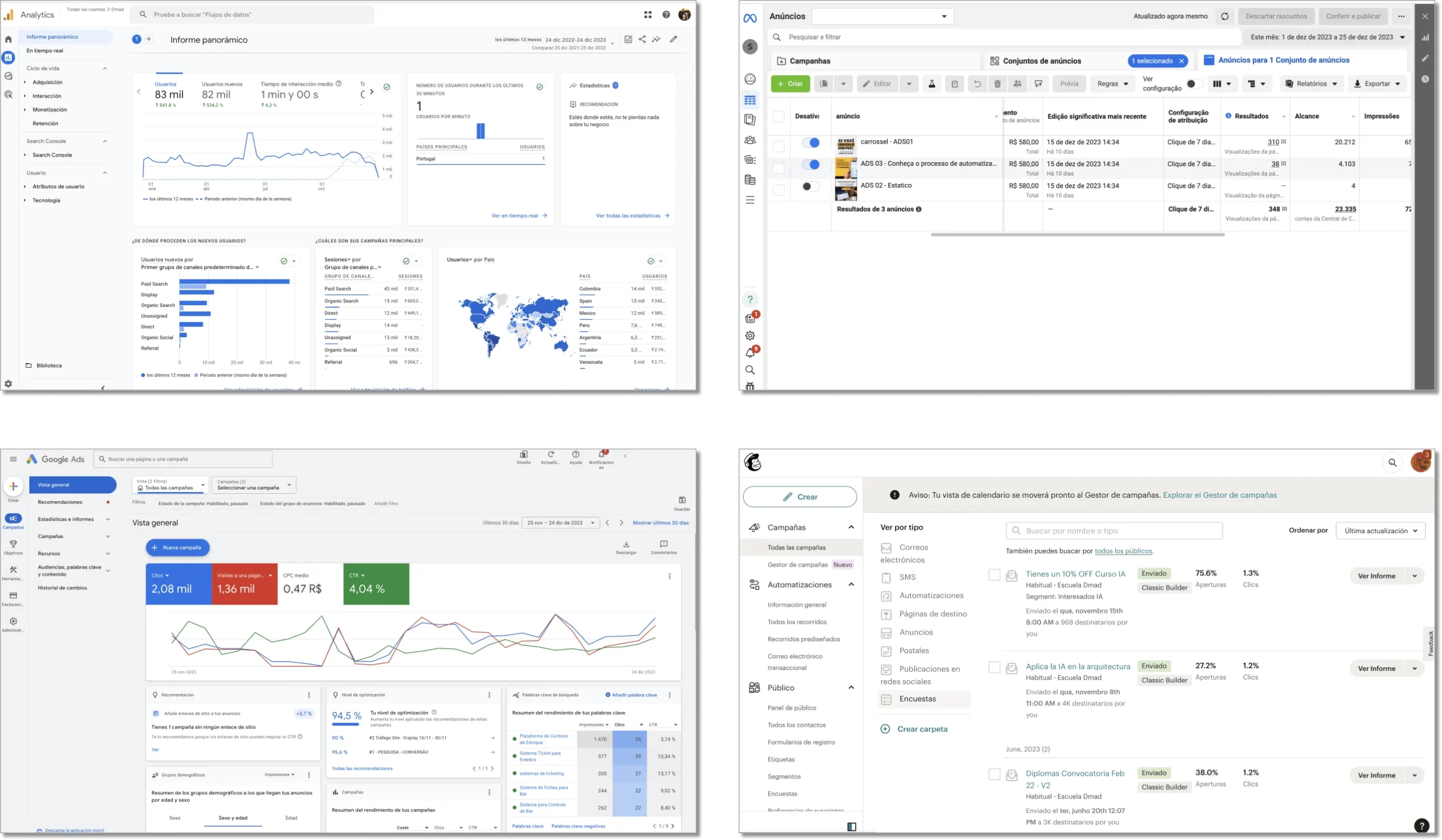Image resolution: width=1442 pixels, height=840 pixels.
Task: Toggle carrossel - ADS01 switch off
Action: click(810, 142)
